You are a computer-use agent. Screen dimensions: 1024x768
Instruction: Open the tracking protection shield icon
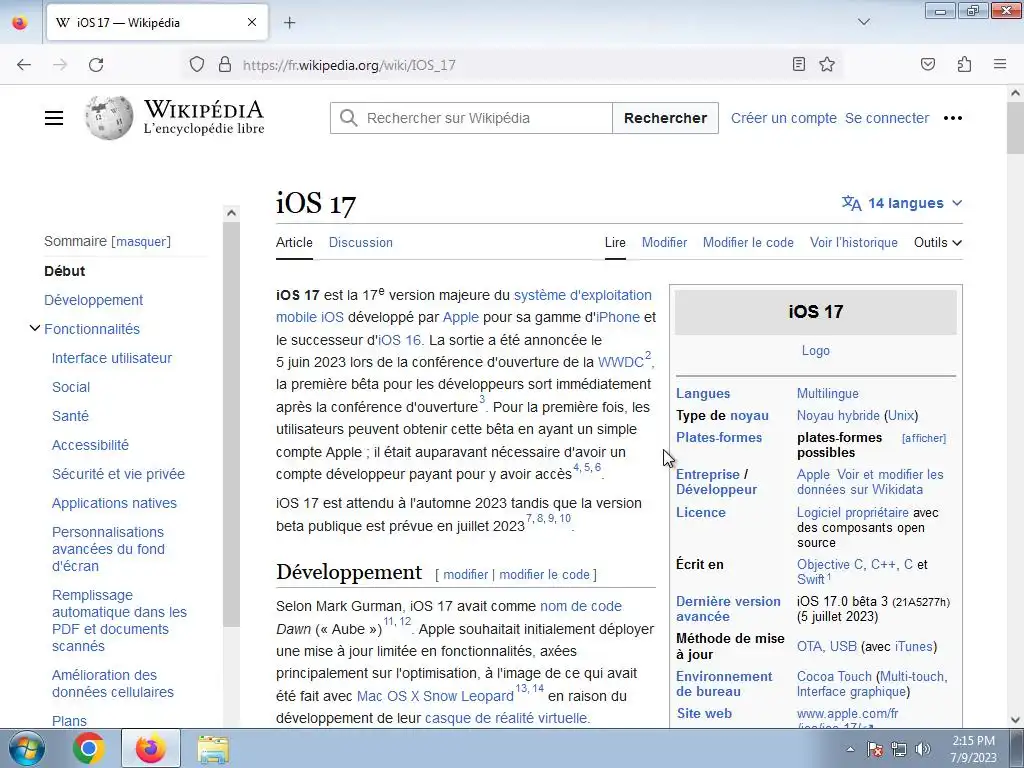click(x=197, y=64)
